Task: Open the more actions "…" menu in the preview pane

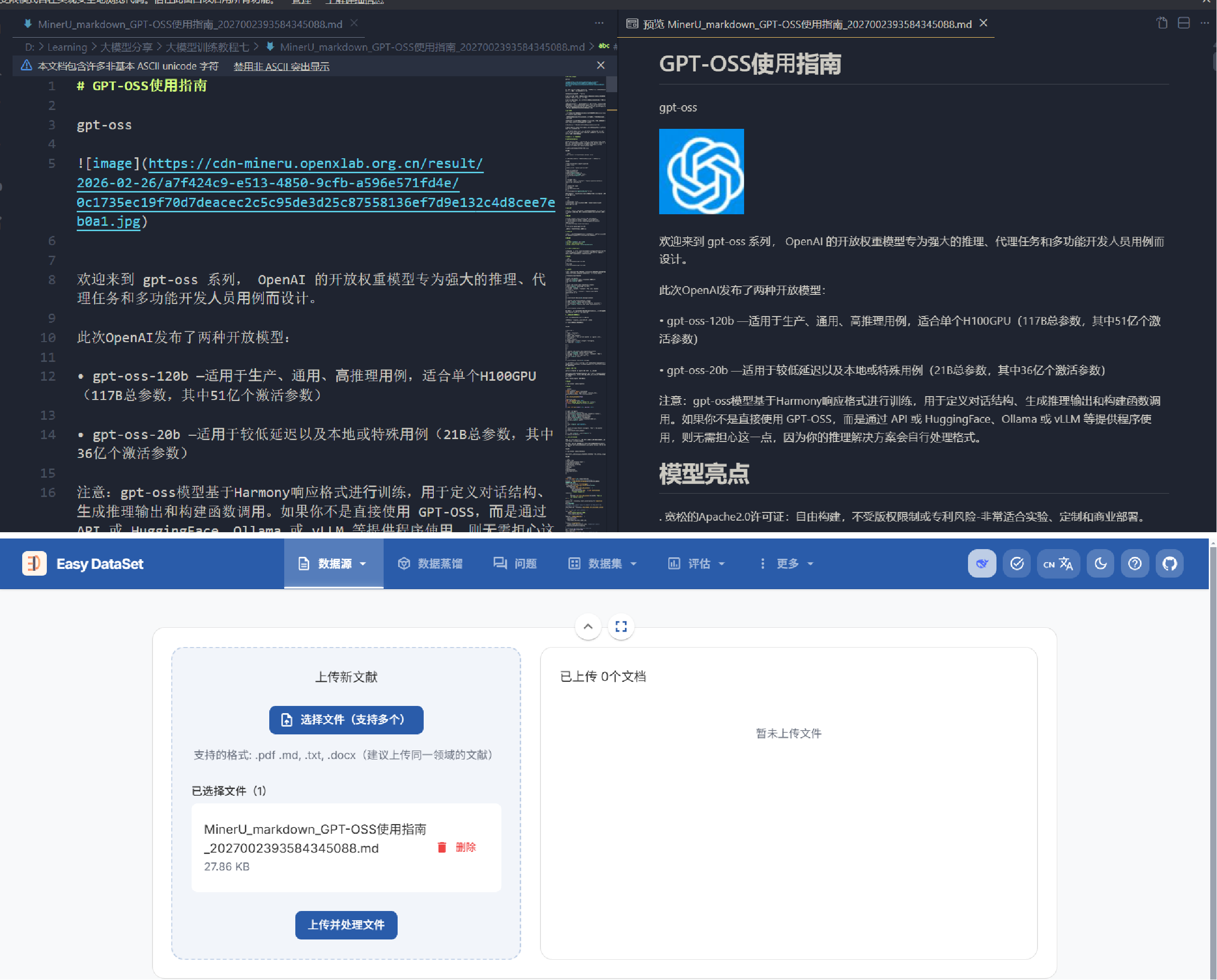Action: coord(1204,24)
